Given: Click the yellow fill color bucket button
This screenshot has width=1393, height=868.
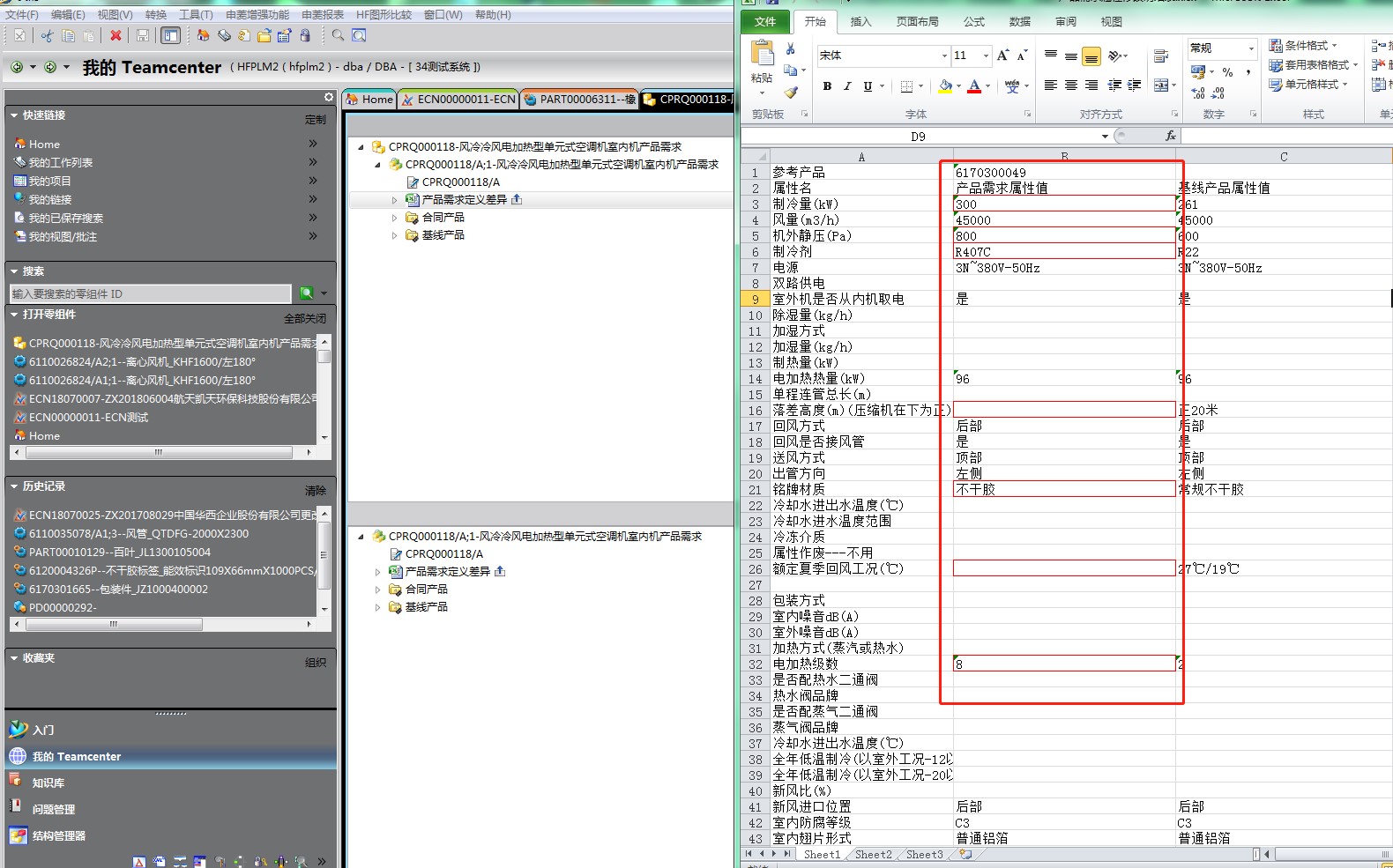Looking at the screenshot, I should 945,85.
